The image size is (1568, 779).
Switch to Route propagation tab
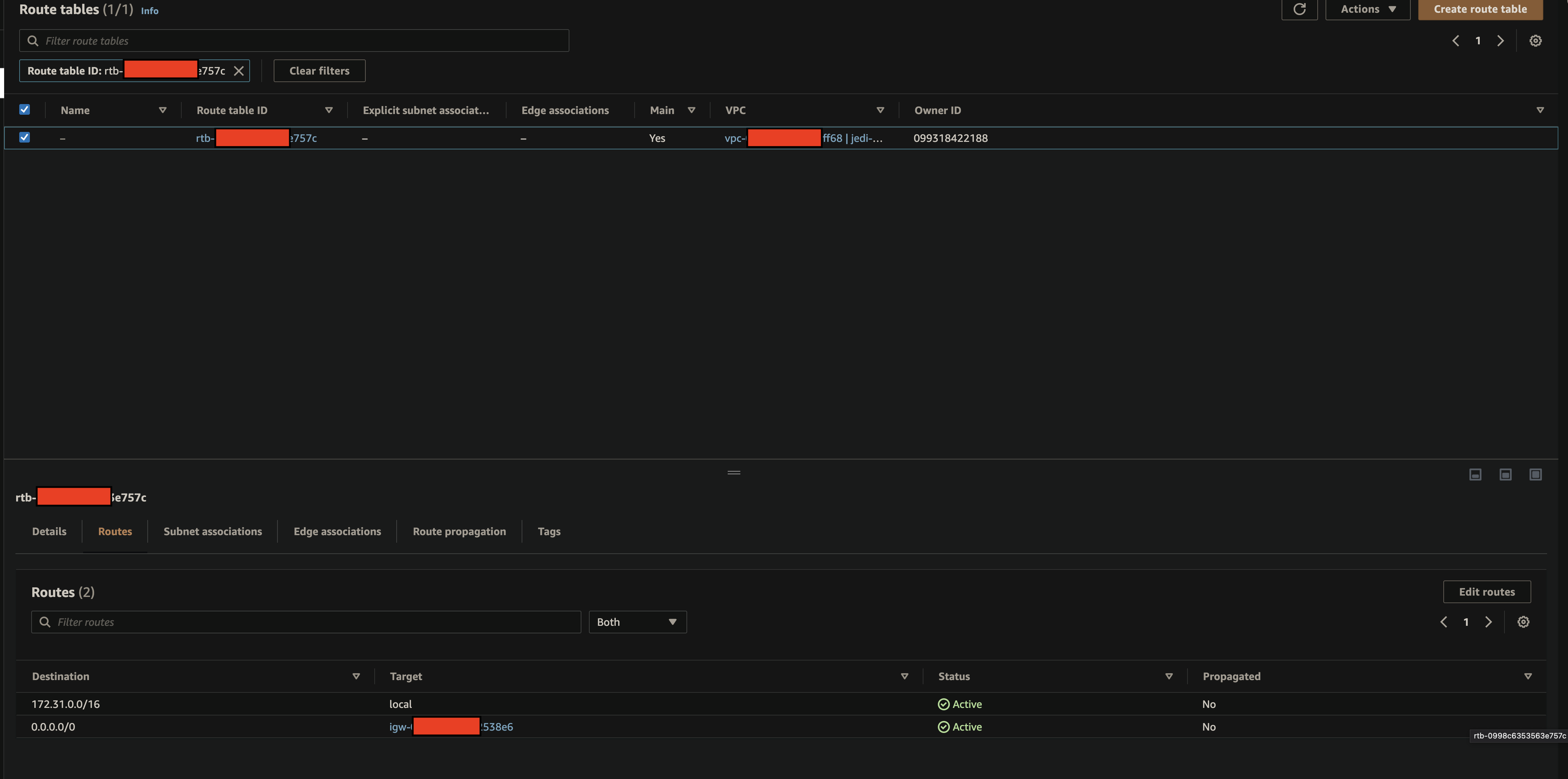point(459,531)
